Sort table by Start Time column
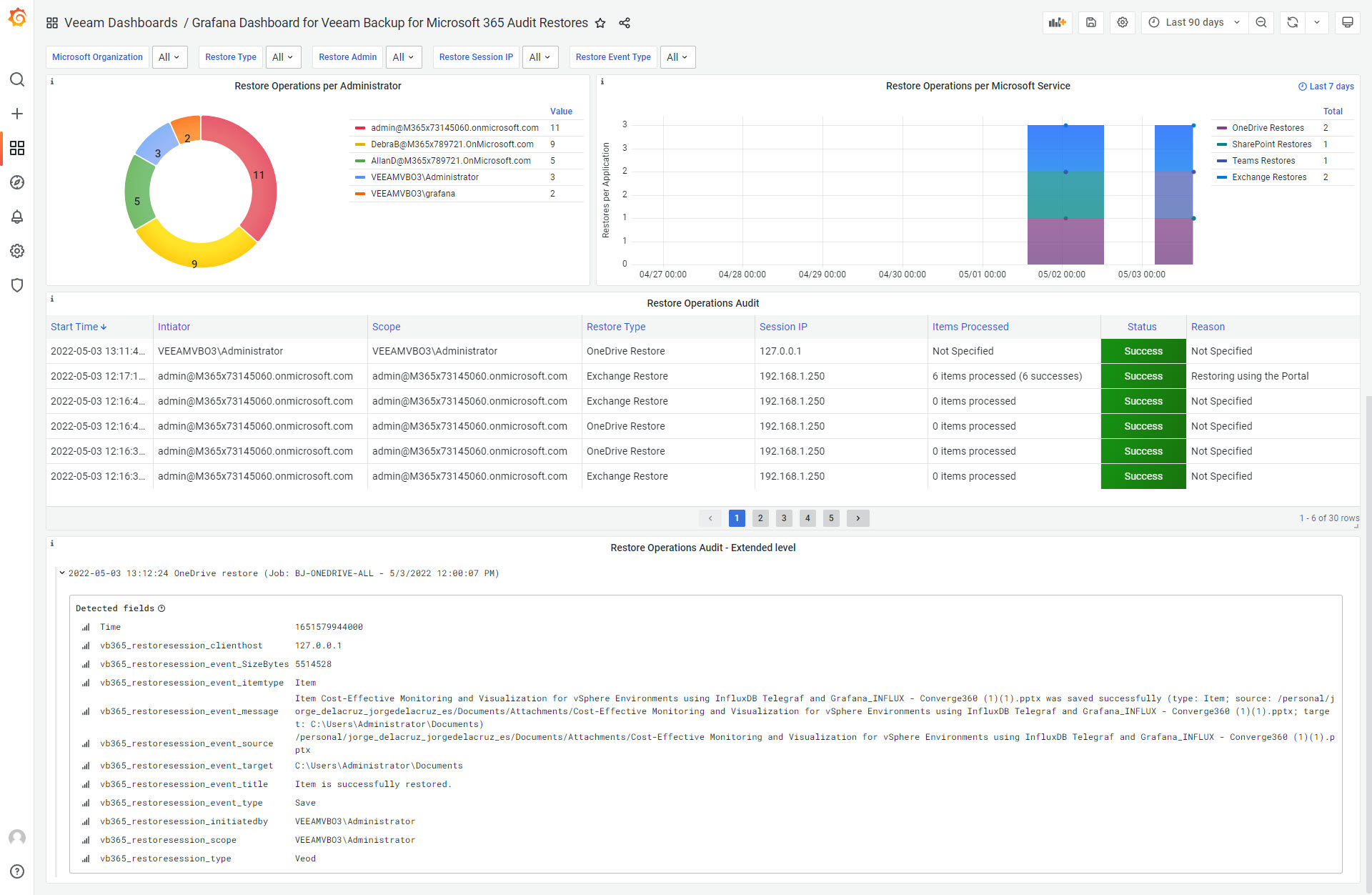 pos(79,327)
